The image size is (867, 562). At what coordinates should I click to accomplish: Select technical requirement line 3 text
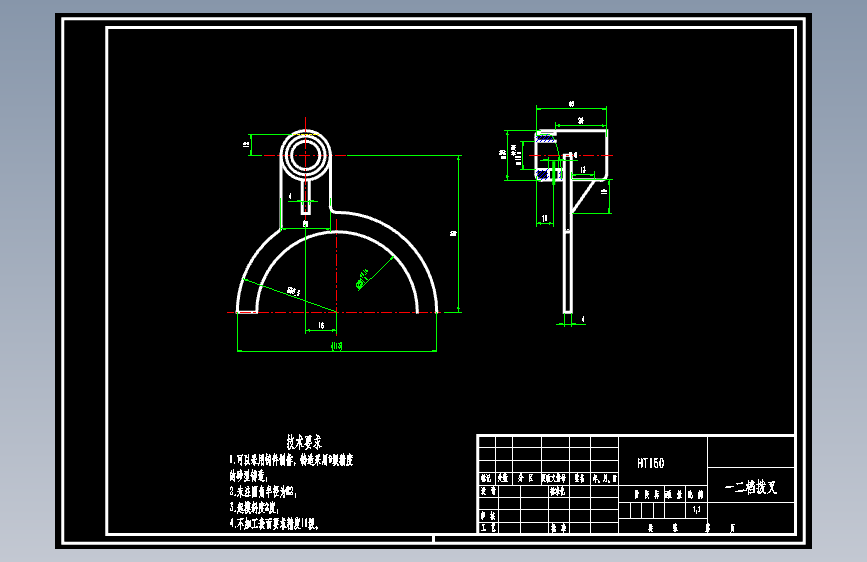(254, 507)
